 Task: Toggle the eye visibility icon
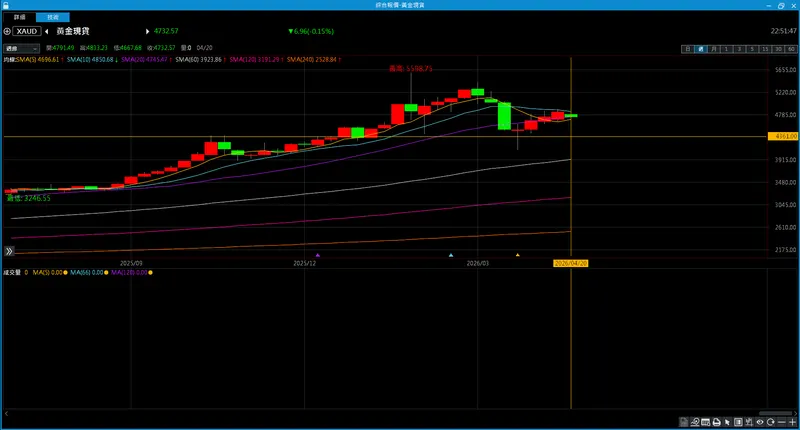coord(760,422)
